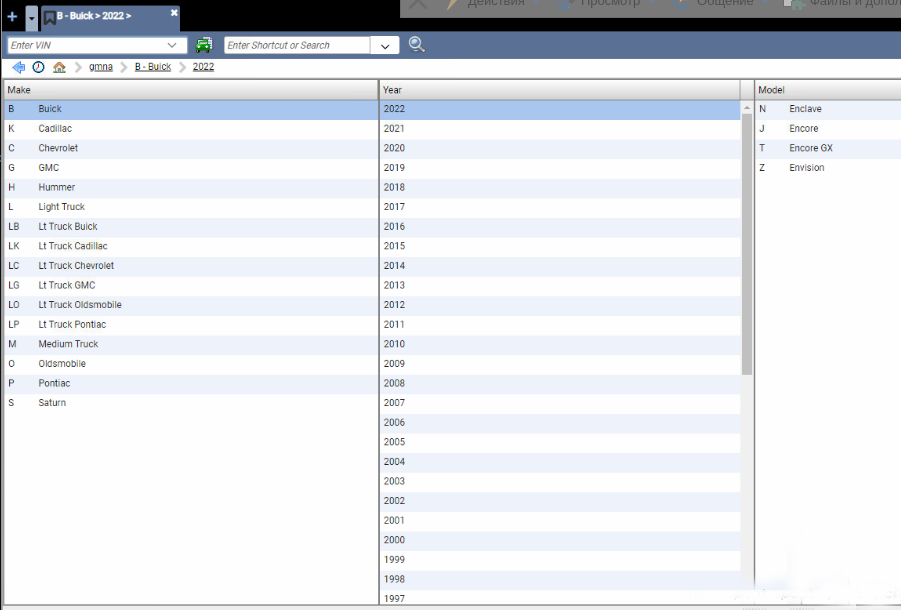This screenshot has width=901, height=610.
Task: Go back using the blue arrow
Action: click(x=18, y=67)
